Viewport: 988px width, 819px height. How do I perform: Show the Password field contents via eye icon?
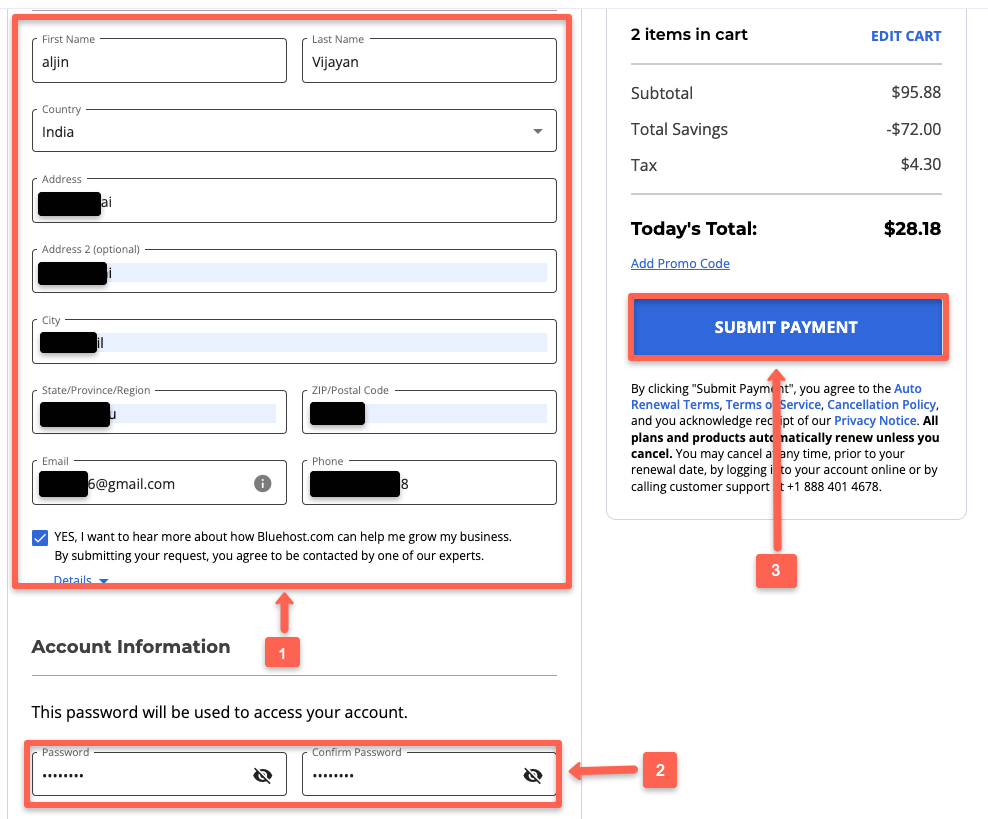click(x=263, y=774)
